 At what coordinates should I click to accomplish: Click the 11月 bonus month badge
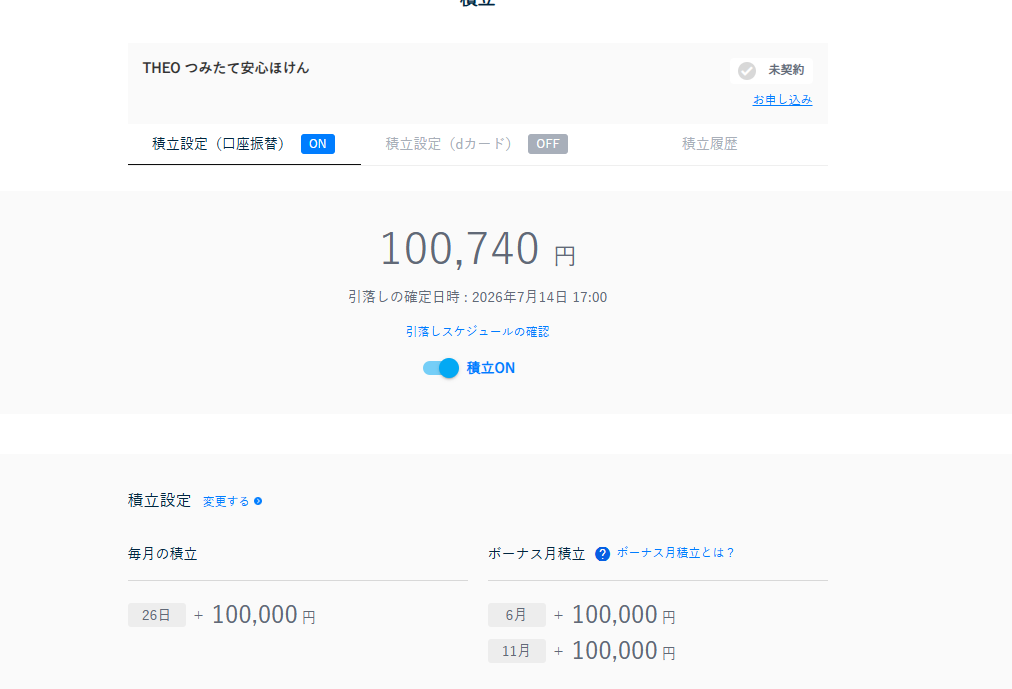[x=517, y=651]
